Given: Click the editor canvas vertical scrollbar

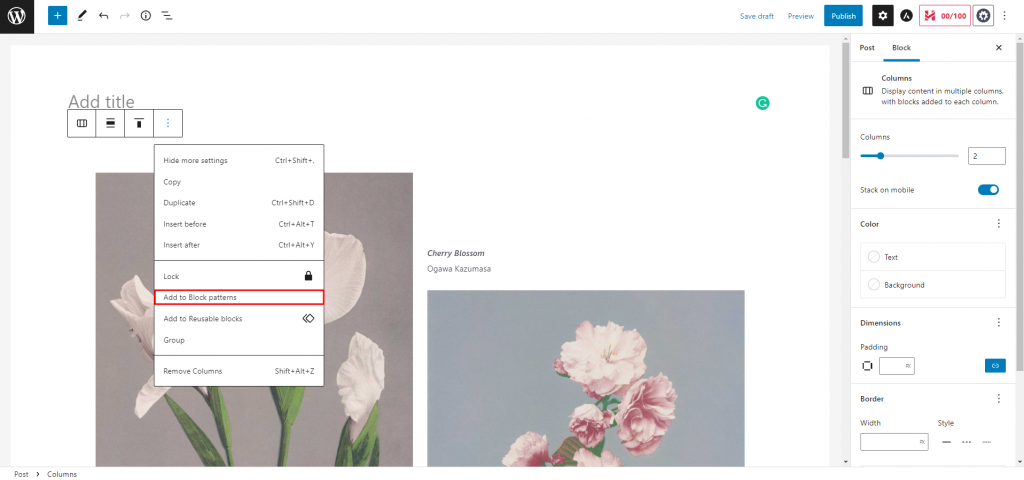Looking at the screenshot, I should (846, 101).
